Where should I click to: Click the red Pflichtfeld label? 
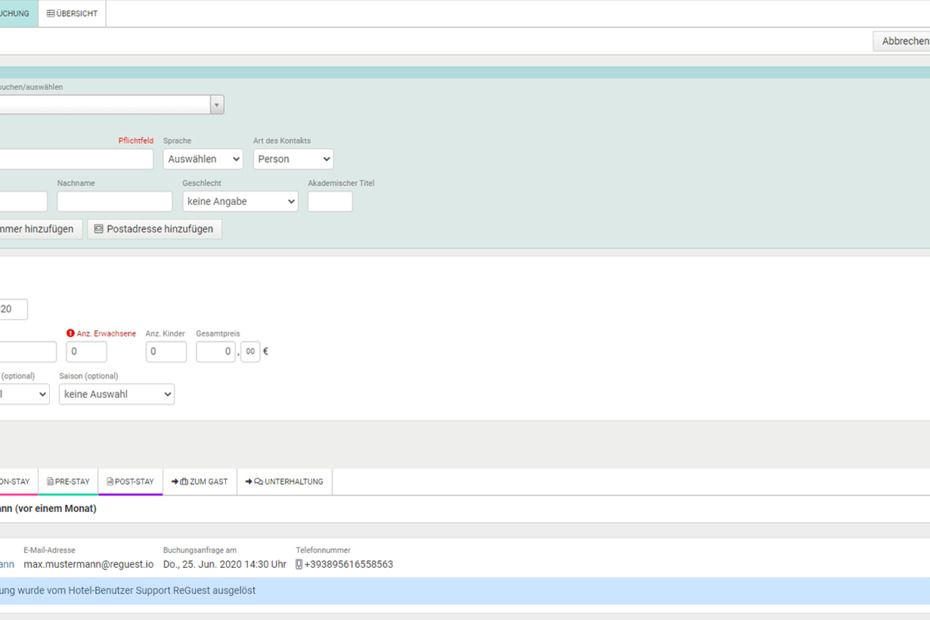point(136,141)
